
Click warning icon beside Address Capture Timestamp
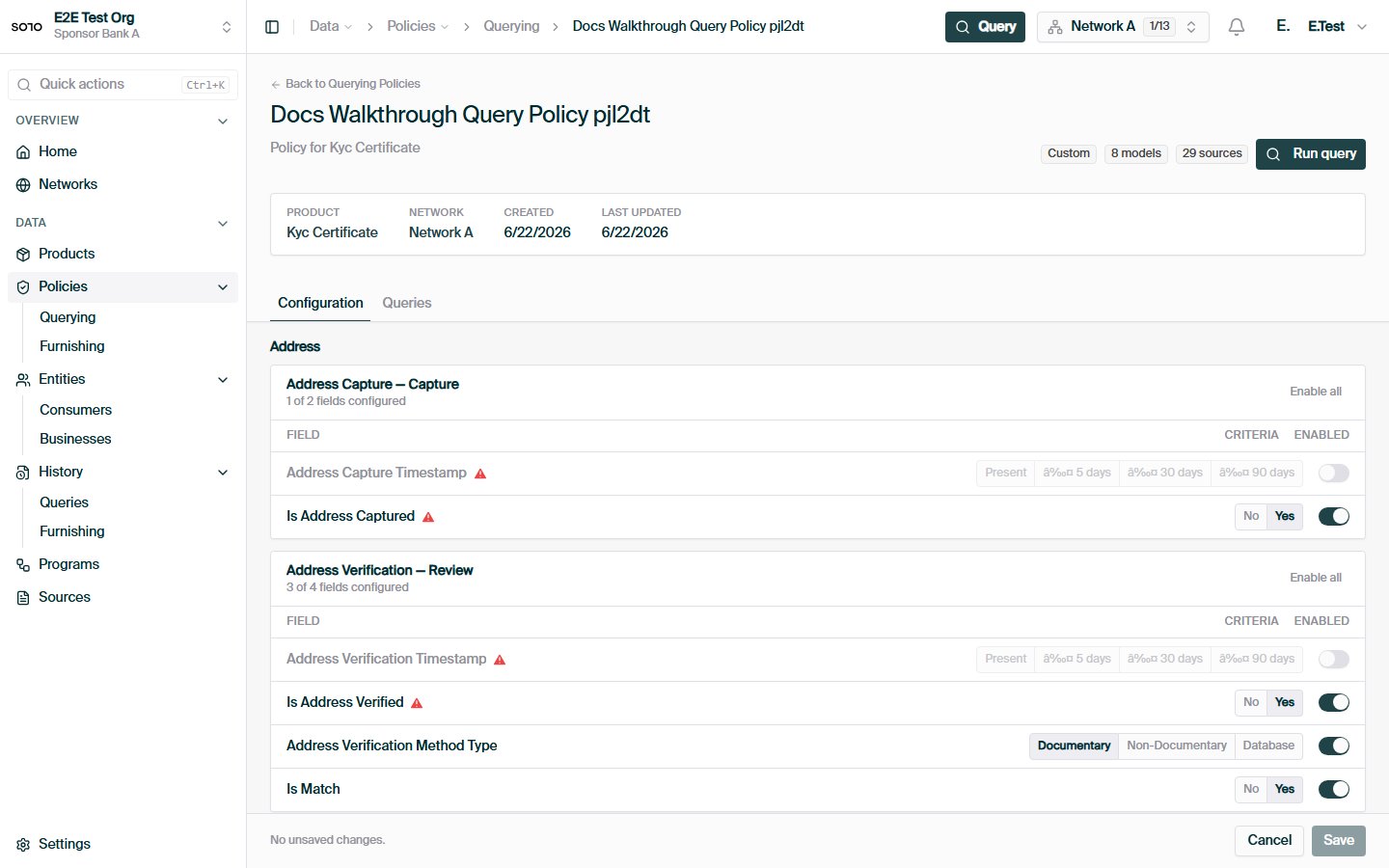[480, 474]
